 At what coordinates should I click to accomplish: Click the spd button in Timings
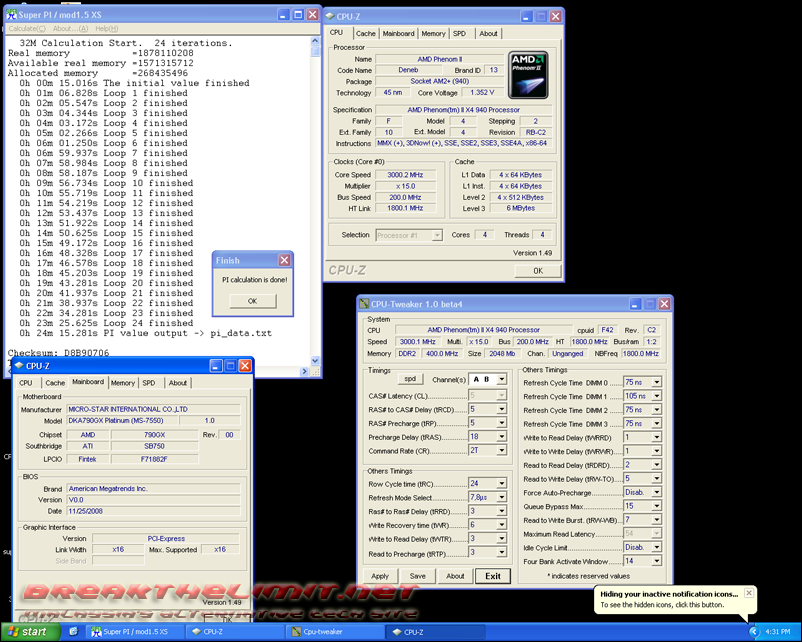click(x=410, y=379)
